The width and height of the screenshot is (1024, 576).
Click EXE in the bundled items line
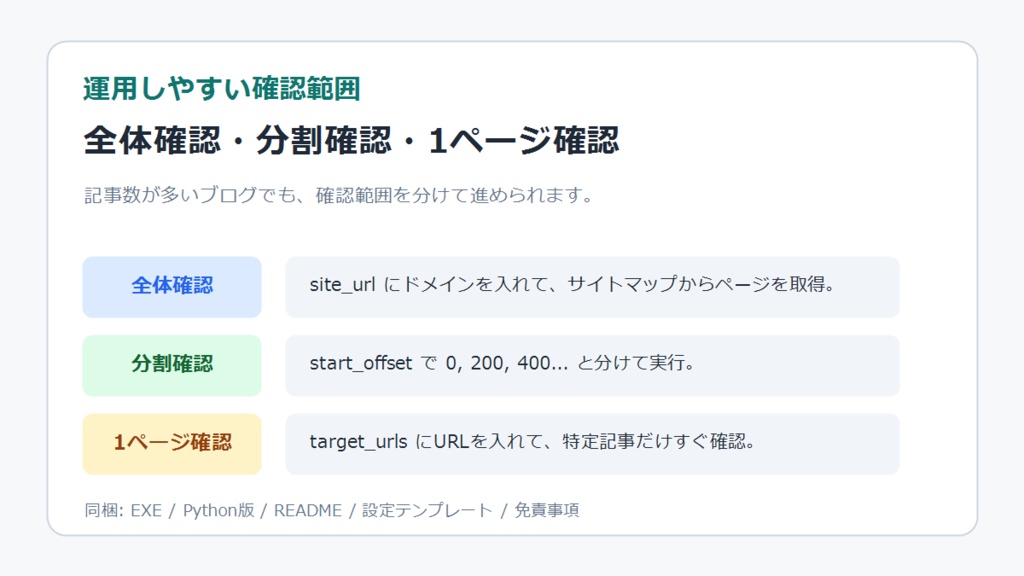pyautogui.click(x=146, y=510)
